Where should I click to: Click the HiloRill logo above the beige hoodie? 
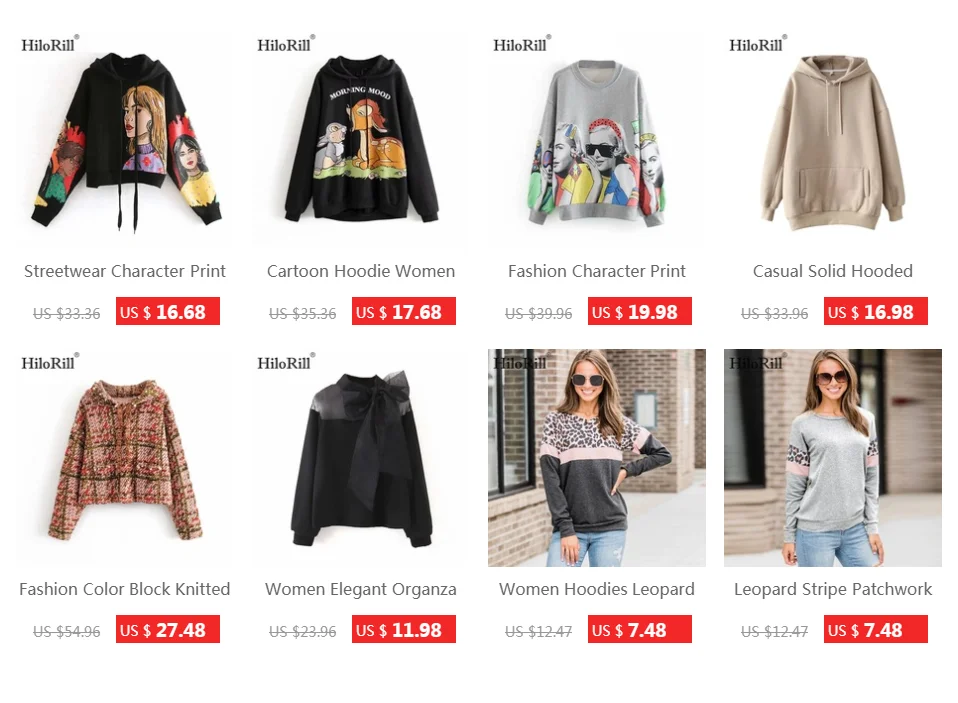[x=758, y=44]
